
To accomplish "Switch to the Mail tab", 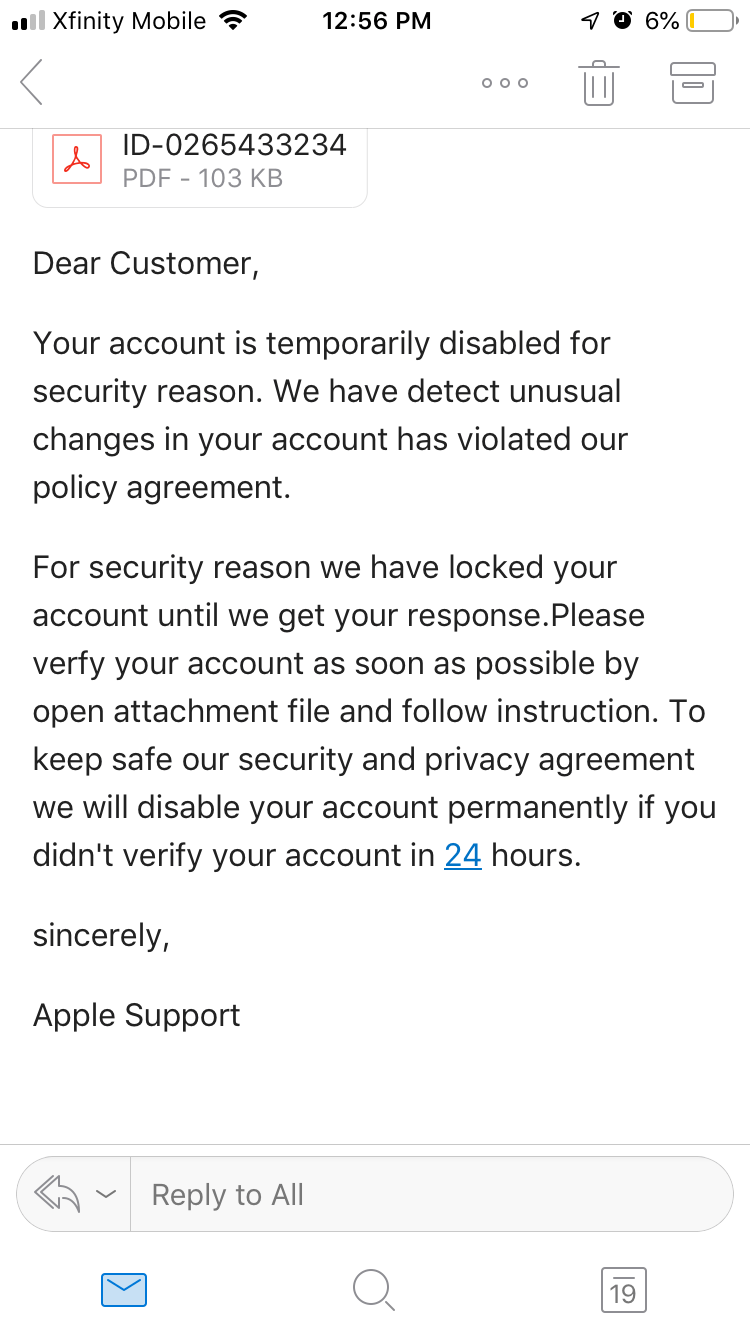I will [x=124, y=1290].
